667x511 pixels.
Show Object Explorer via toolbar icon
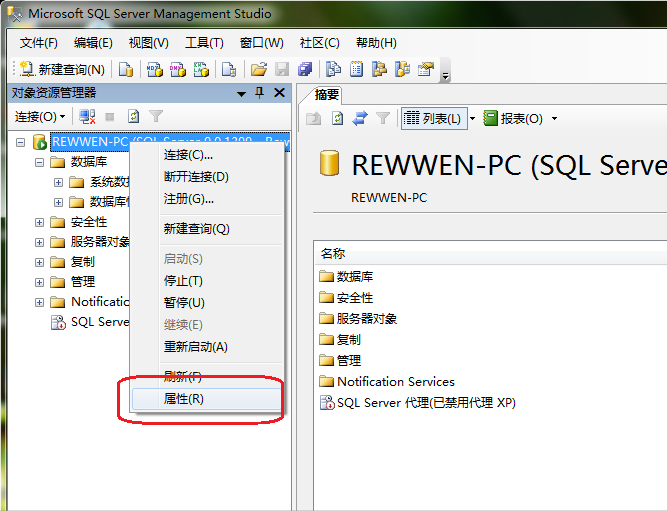(x=379, y=69)
